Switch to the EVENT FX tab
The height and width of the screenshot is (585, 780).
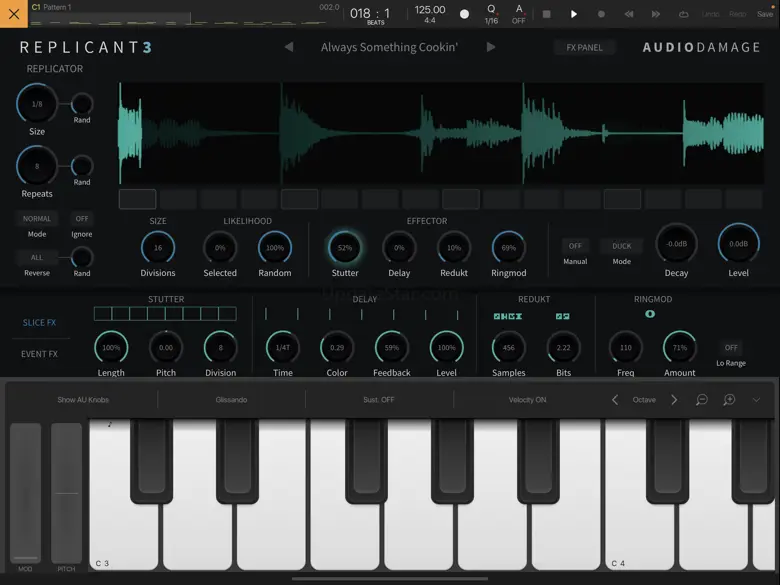39,354
